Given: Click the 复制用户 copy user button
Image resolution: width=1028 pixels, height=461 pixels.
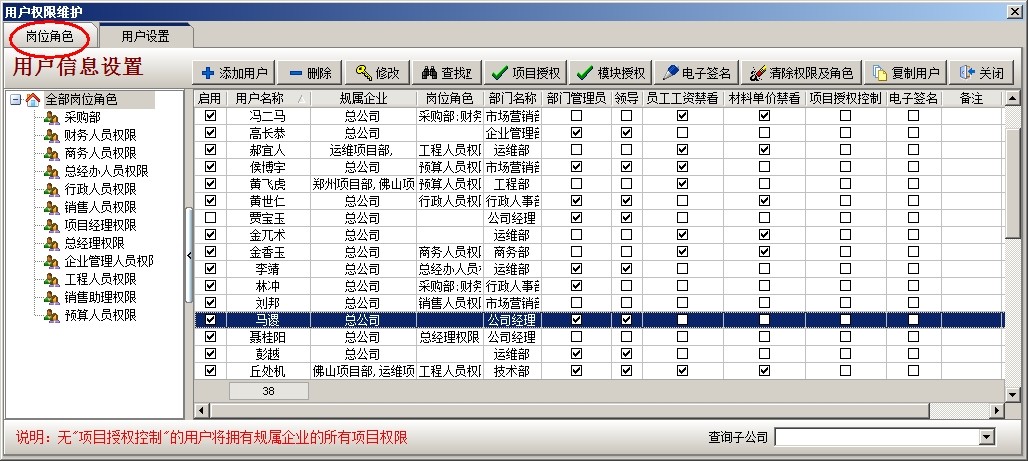Looking at the screenshot, I should click(906, 73).
